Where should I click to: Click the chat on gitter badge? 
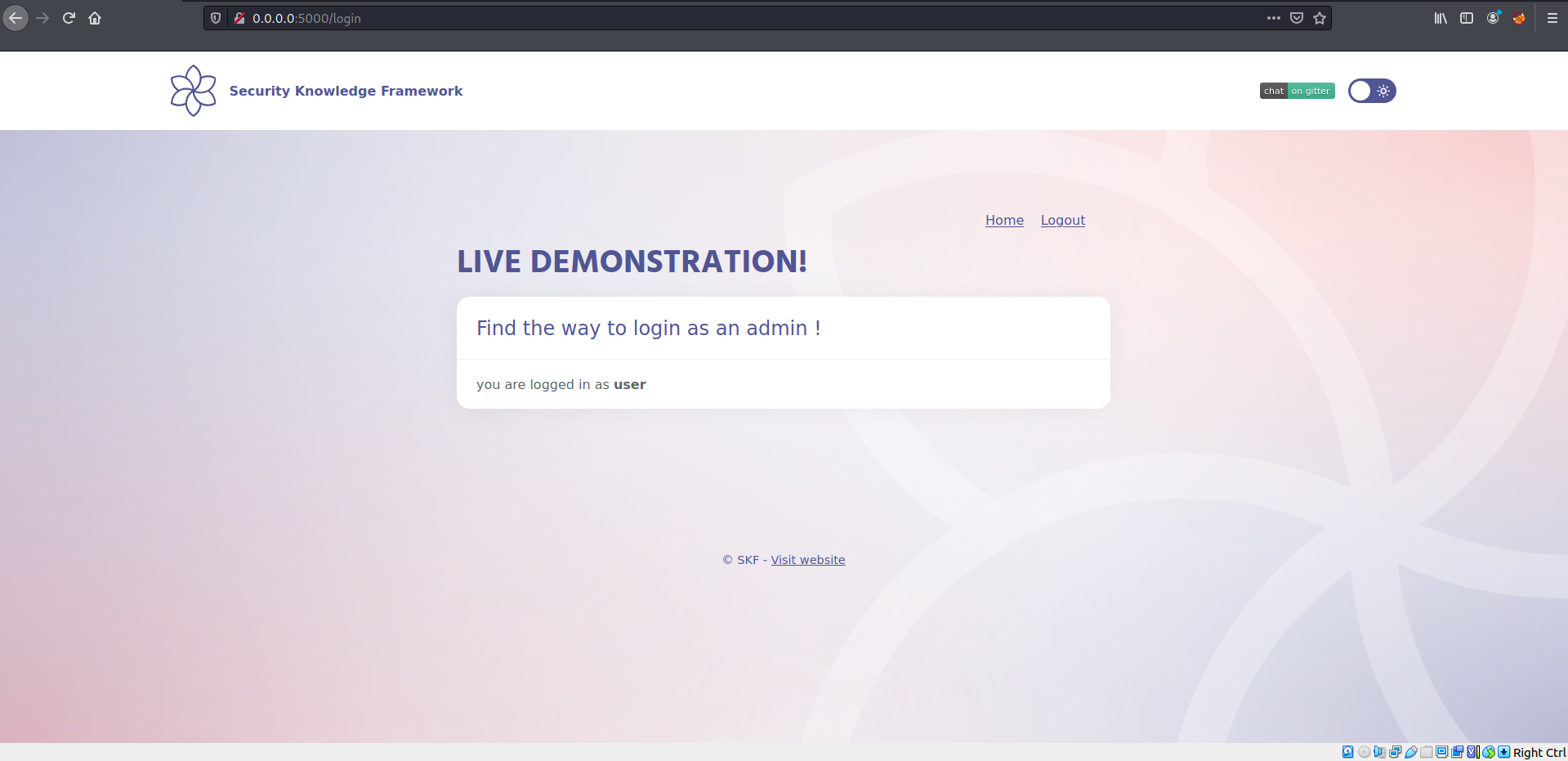tap(1297, 91)
